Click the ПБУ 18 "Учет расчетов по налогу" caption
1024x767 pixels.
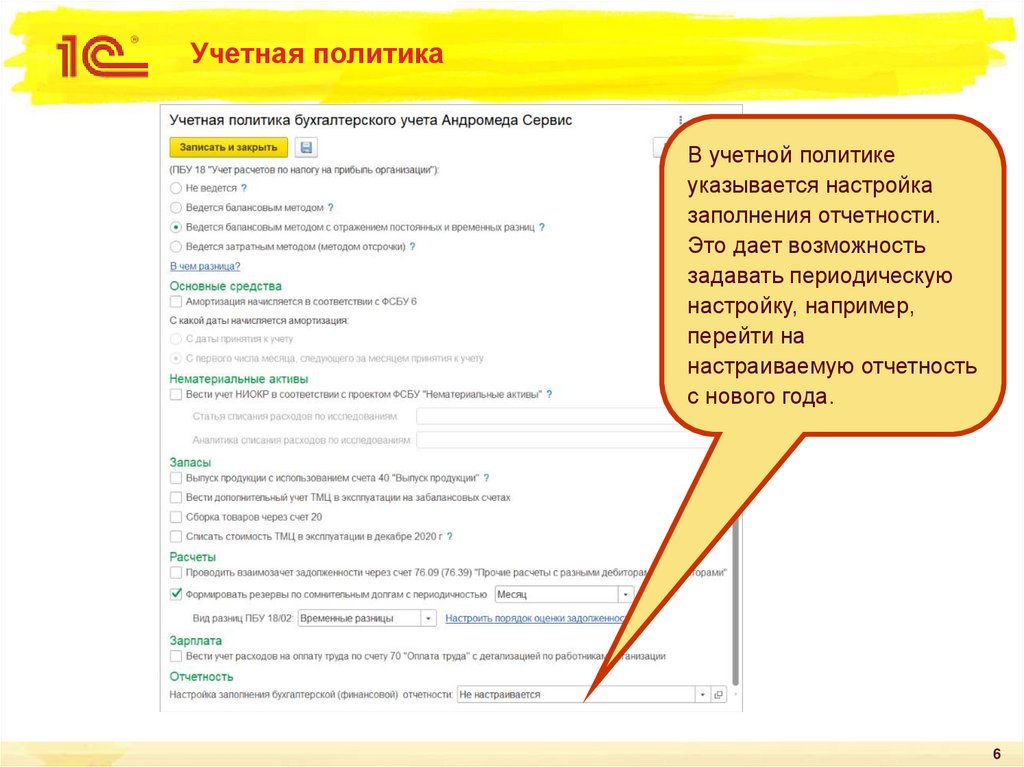click(x=304, y=170)
